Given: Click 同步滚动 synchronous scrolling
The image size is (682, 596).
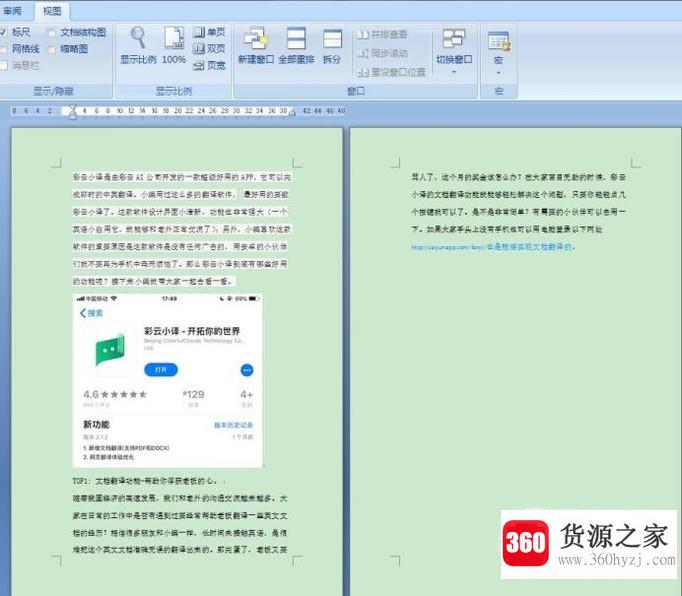Looking at the screenshot, I should [x=382, y=53].
